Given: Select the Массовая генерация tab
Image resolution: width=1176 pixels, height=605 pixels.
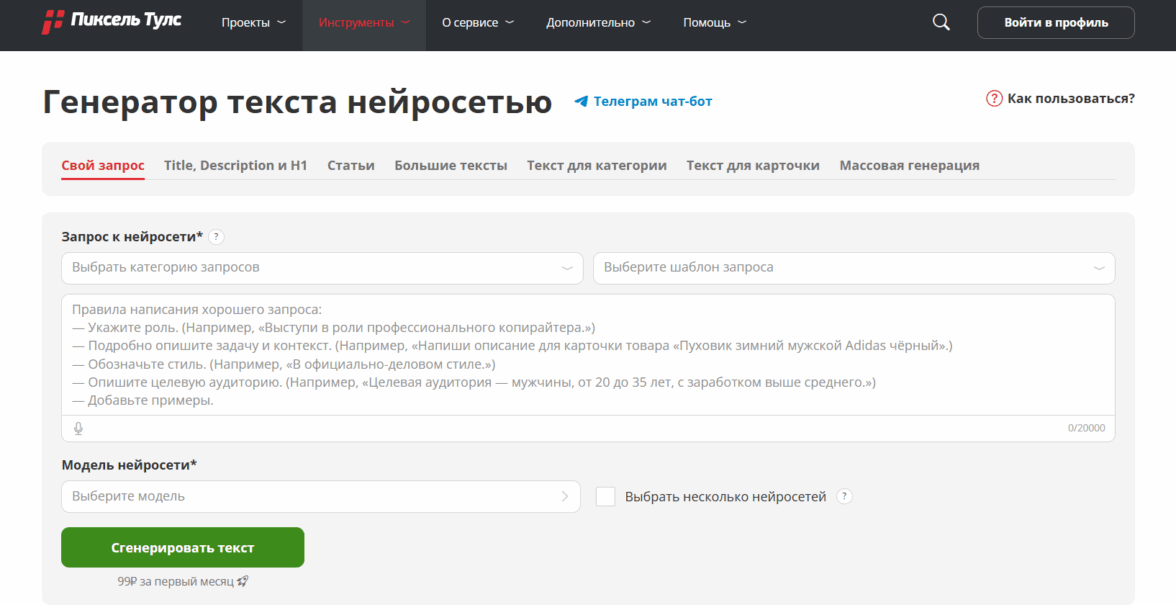Looking at the screenshot, I should pyautogui.click(x=909, y=165).
